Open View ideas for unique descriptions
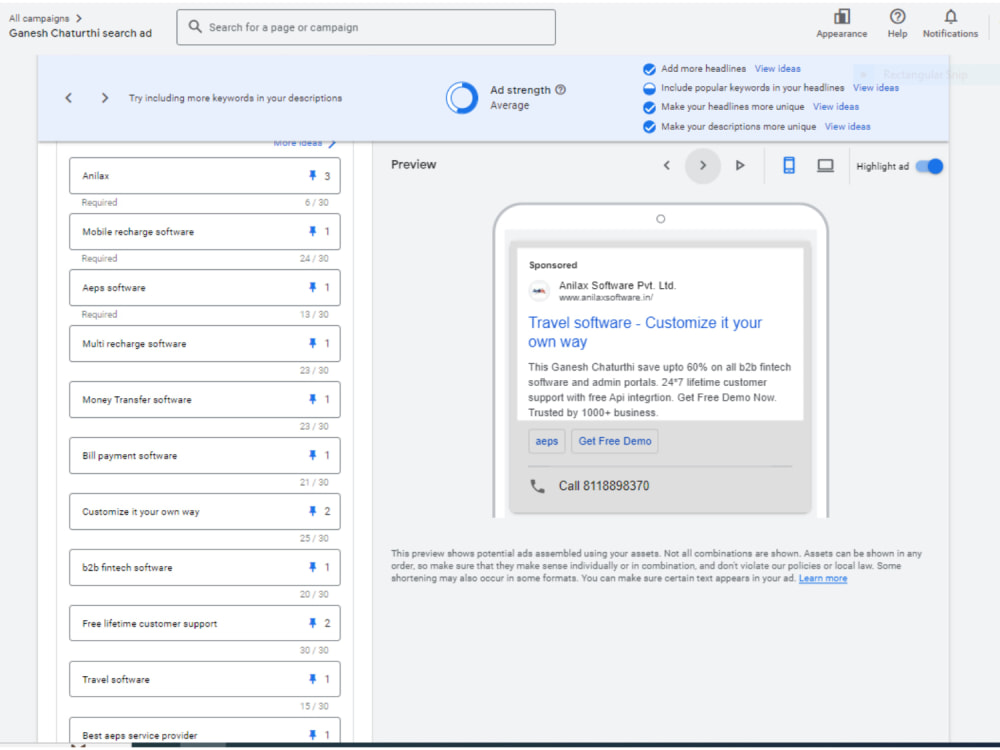The width and height of the screenshot is (1000, 750). point(847,126)
